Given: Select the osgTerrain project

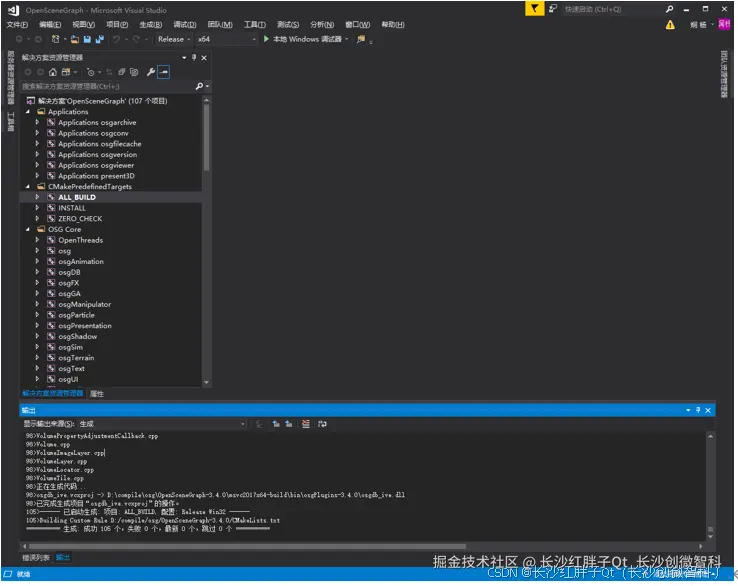Looking at the screenshot, I should (76, 358).
